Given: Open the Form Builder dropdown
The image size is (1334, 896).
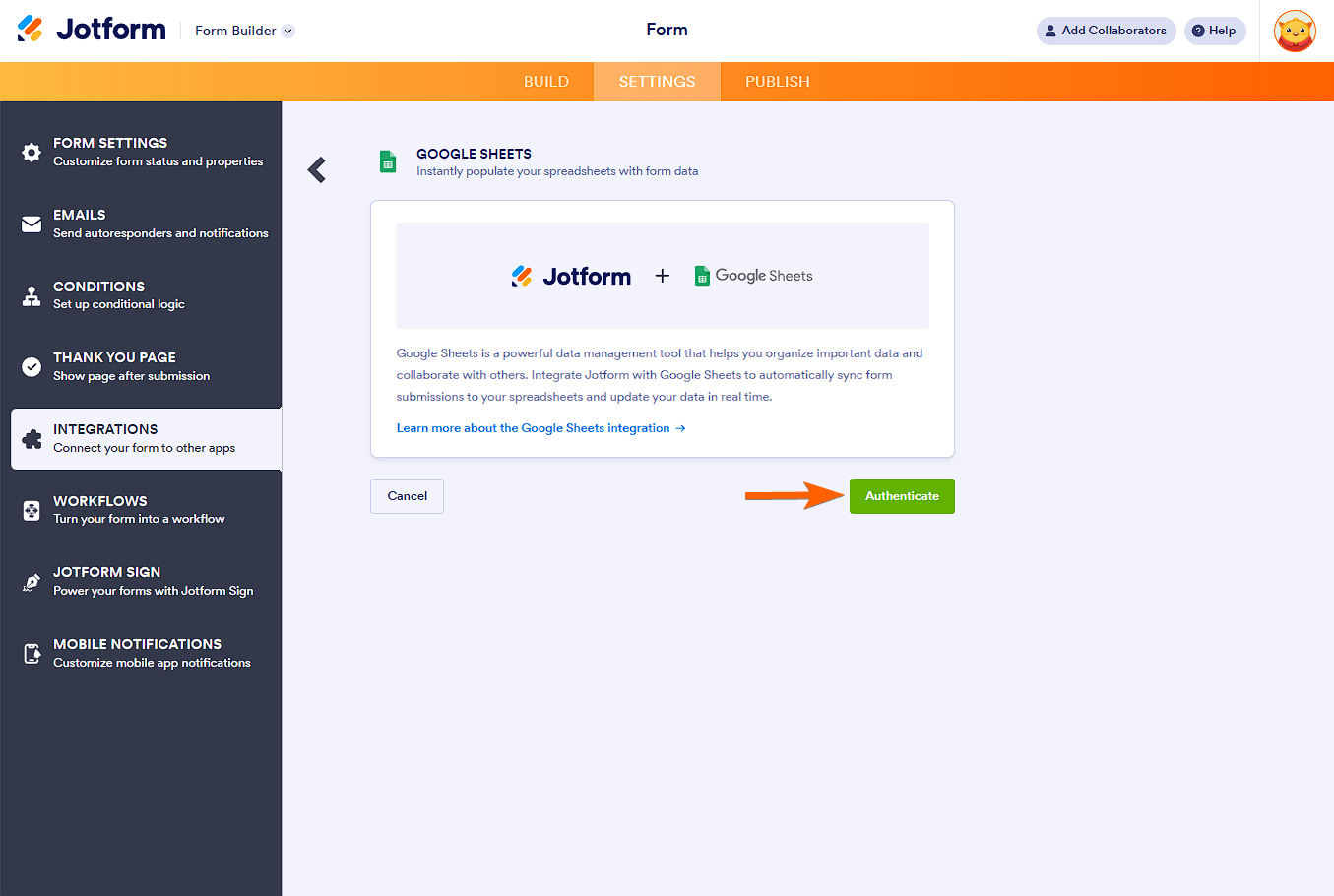Looking at the screenshot, I should tap(244, 31).
